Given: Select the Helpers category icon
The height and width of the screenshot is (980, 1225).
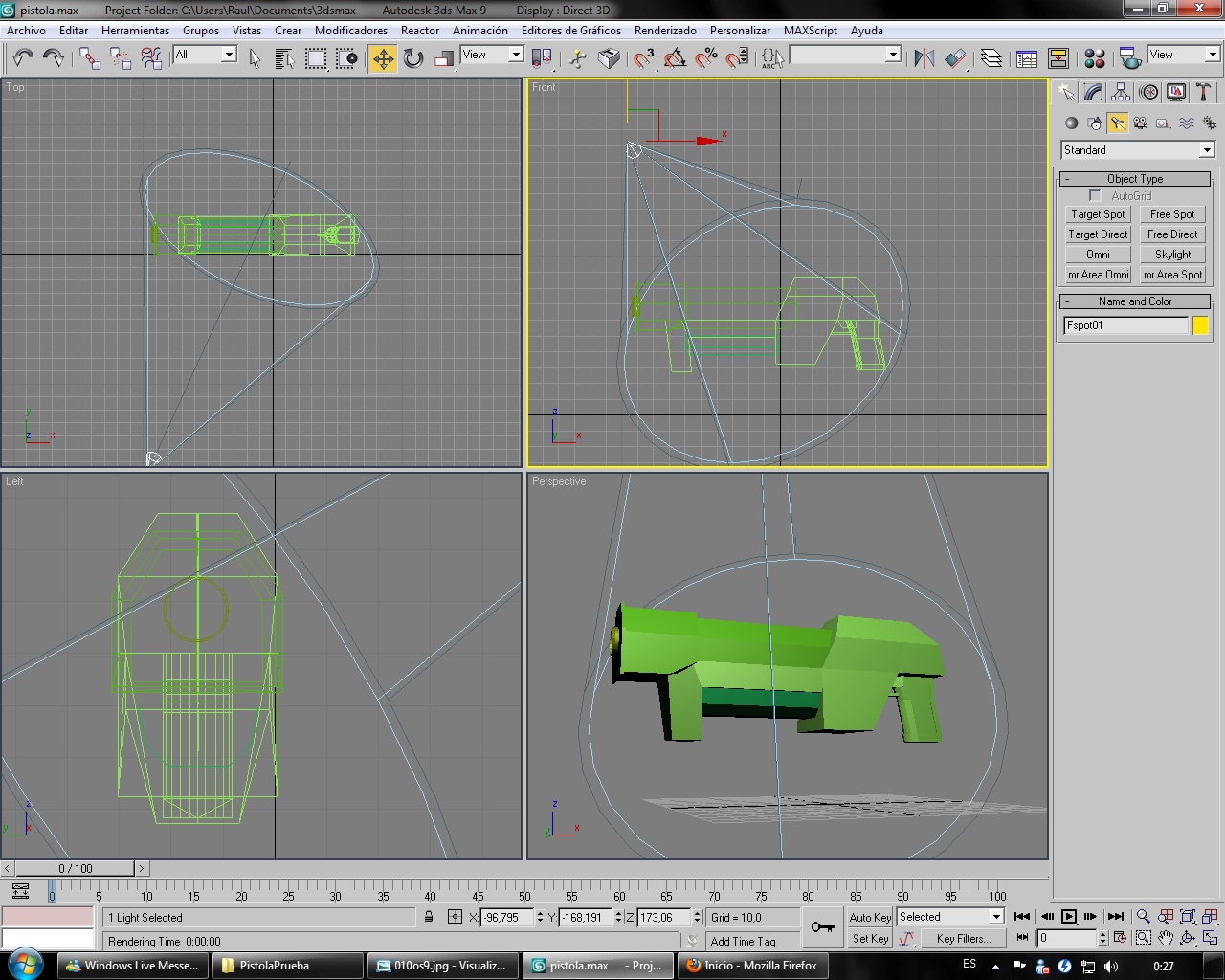Looking at the screenshot, I should coord(1164,122).
